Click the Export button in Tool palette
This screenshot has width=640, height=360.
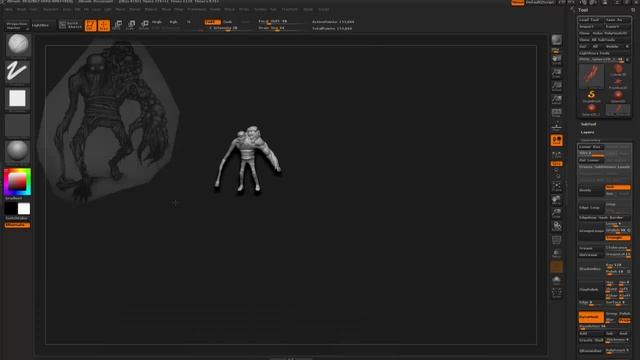pyautogui.click(x=617, y=27)
